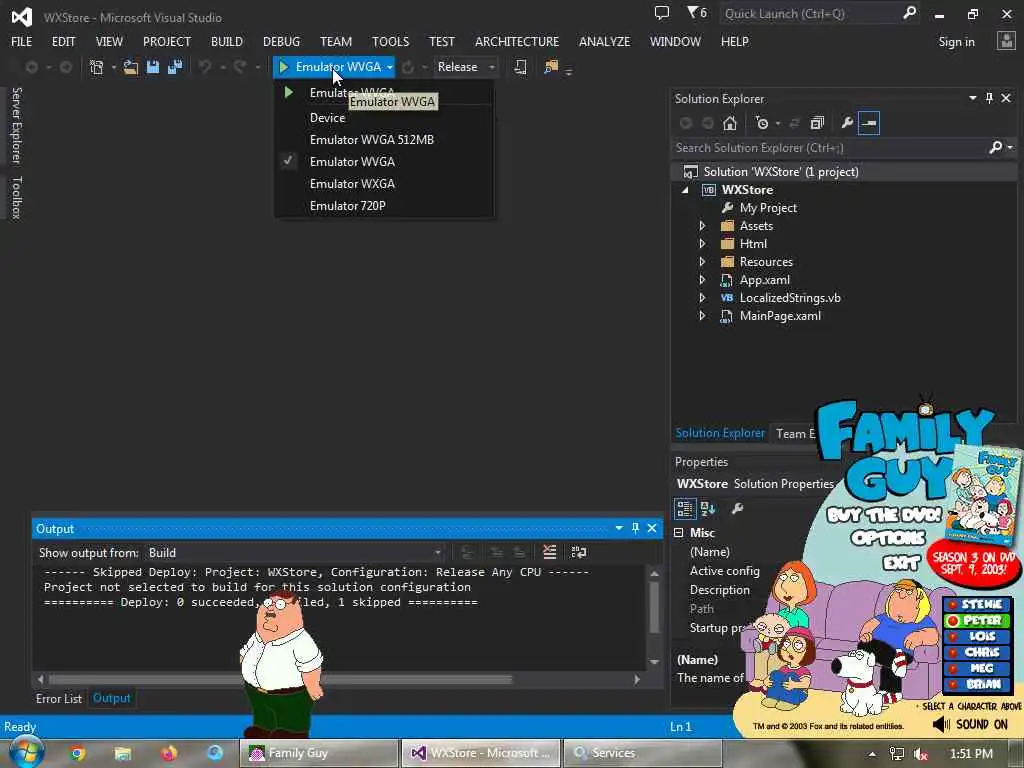Toggle Word Wrap in the Output panel
The image size is (1024, 768).
[x=579, y=552]
